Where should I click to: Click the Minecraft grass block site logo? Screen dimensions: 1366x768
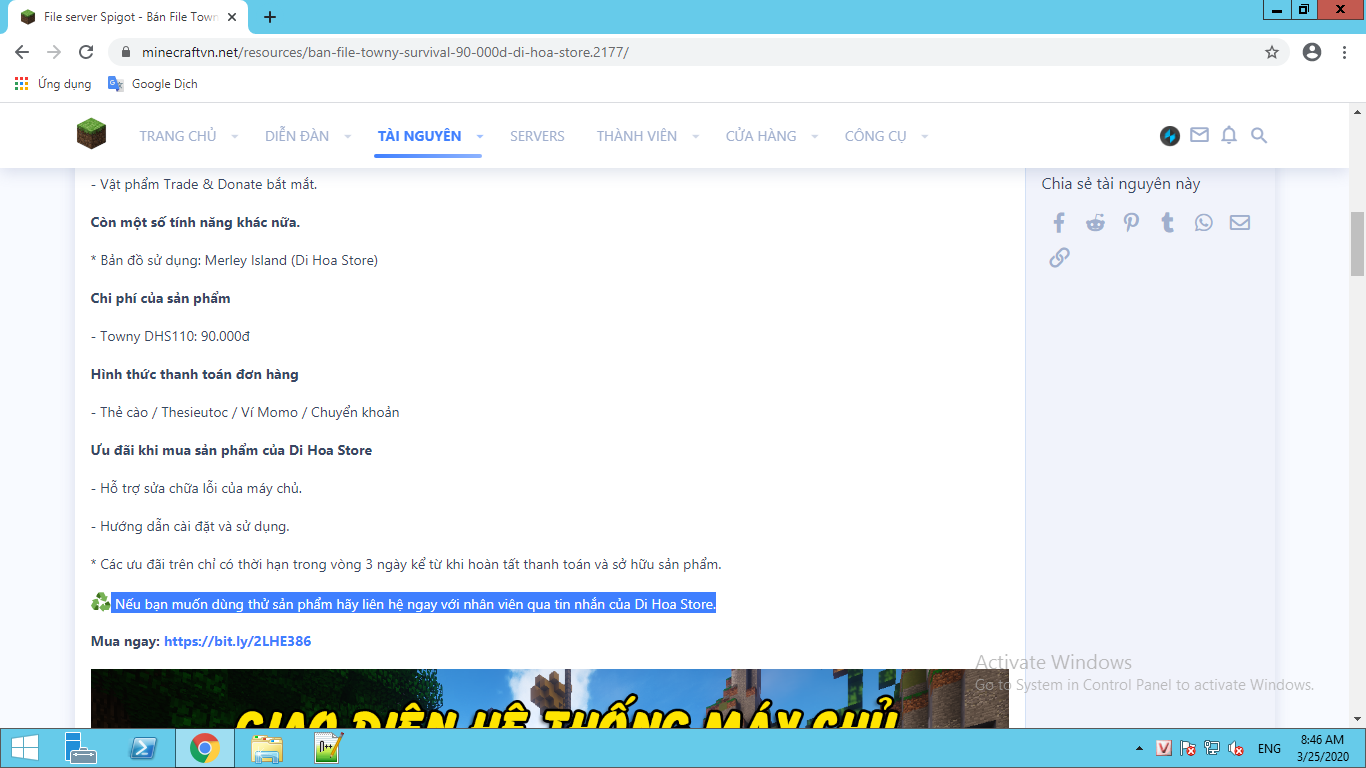(x=91, y=134)
